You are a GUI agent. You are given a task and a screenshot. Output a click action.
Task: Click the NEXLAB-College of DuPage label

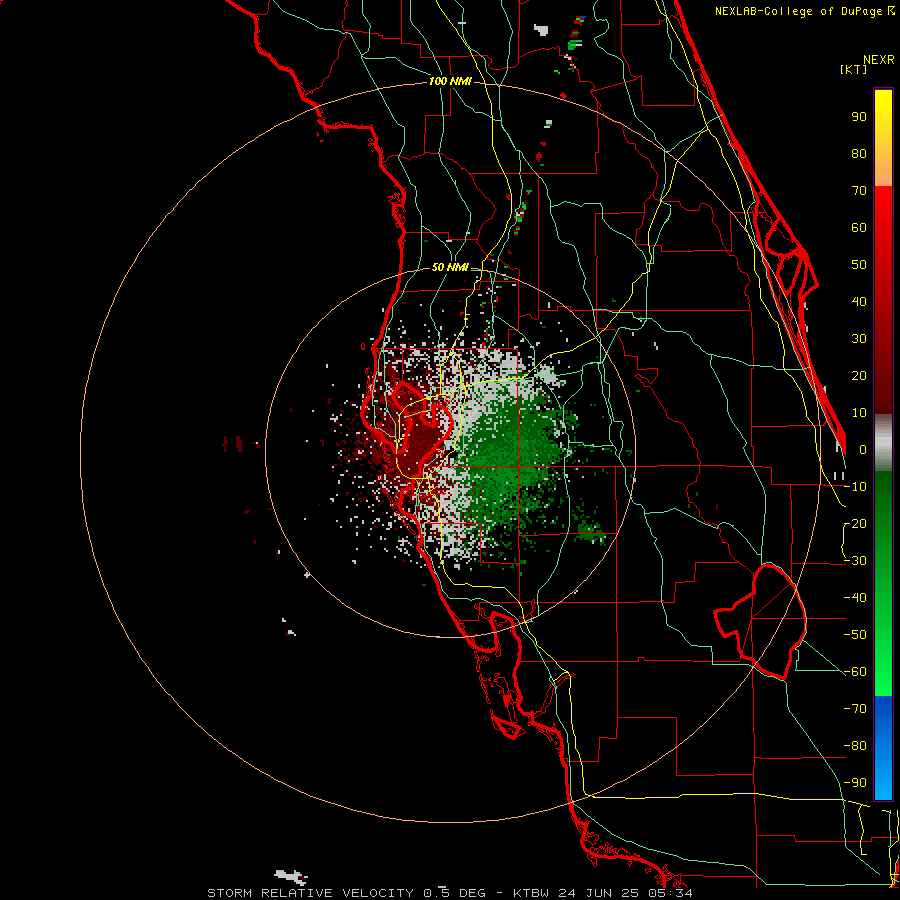tap(801, 11)
